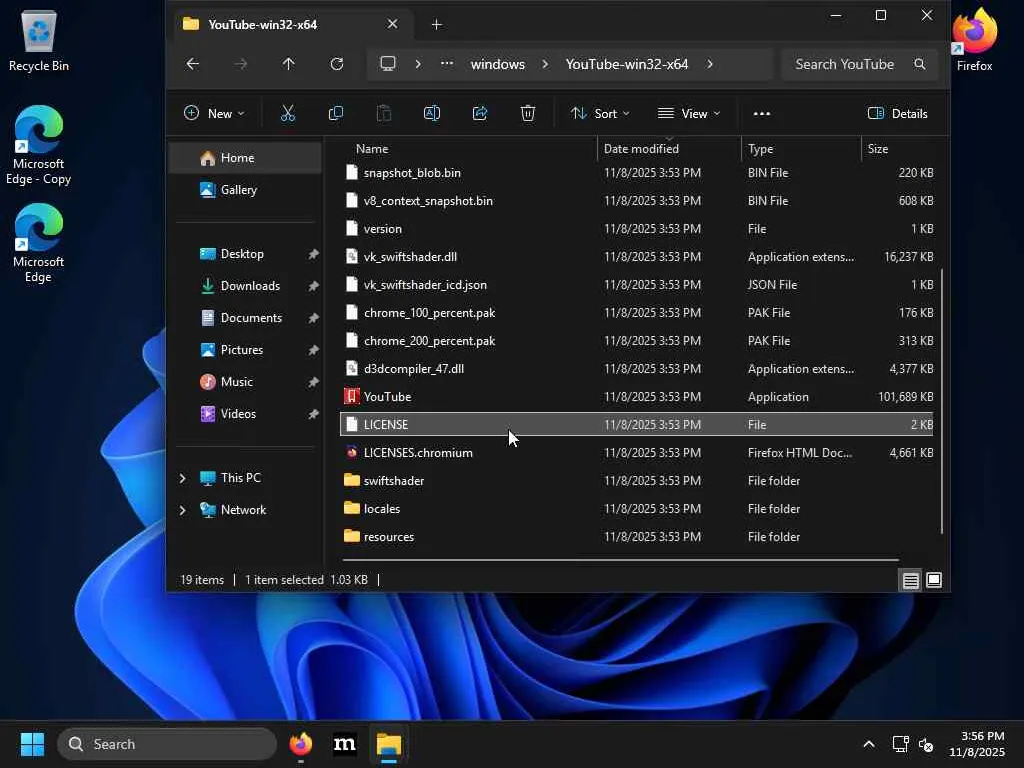The image size is (1024, 768).
Task: Click the Rename icon in toolbar
Action: click(432, 114)
